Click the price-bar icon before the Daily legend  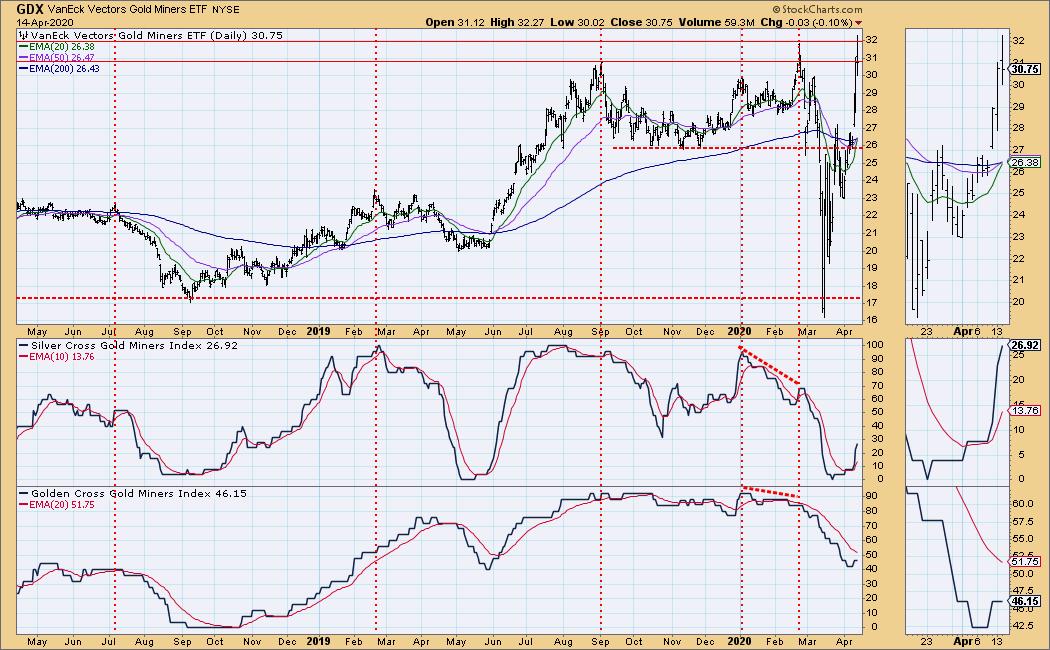23,35
